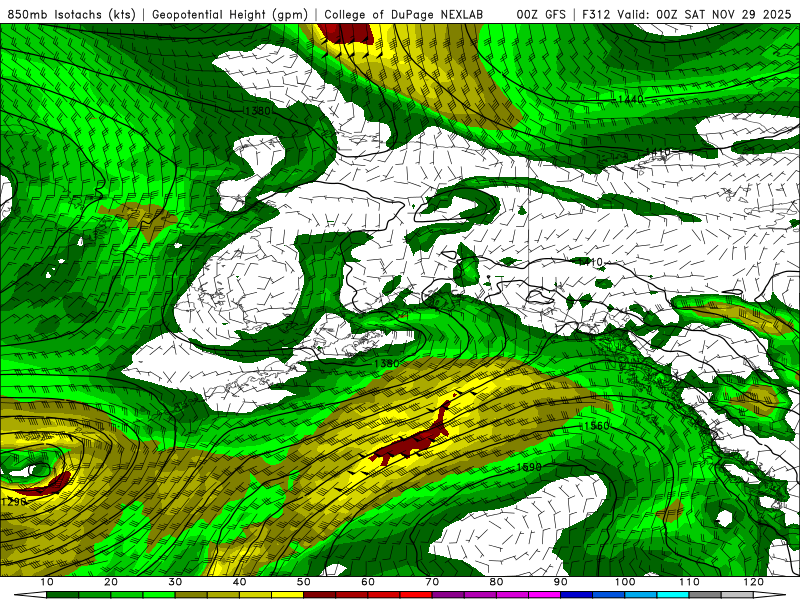
Task: Select the bright red 65-70 kt swatch
Action: [x=416, y=595]
